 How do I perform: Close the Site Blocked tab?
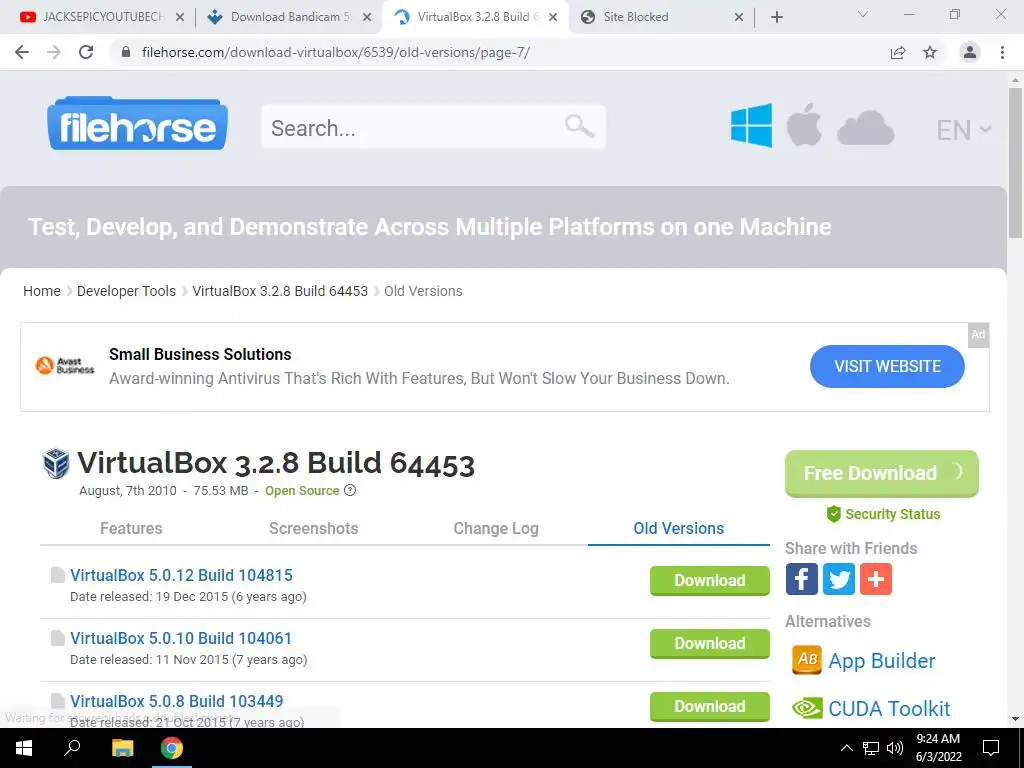(x=739, y=17)
